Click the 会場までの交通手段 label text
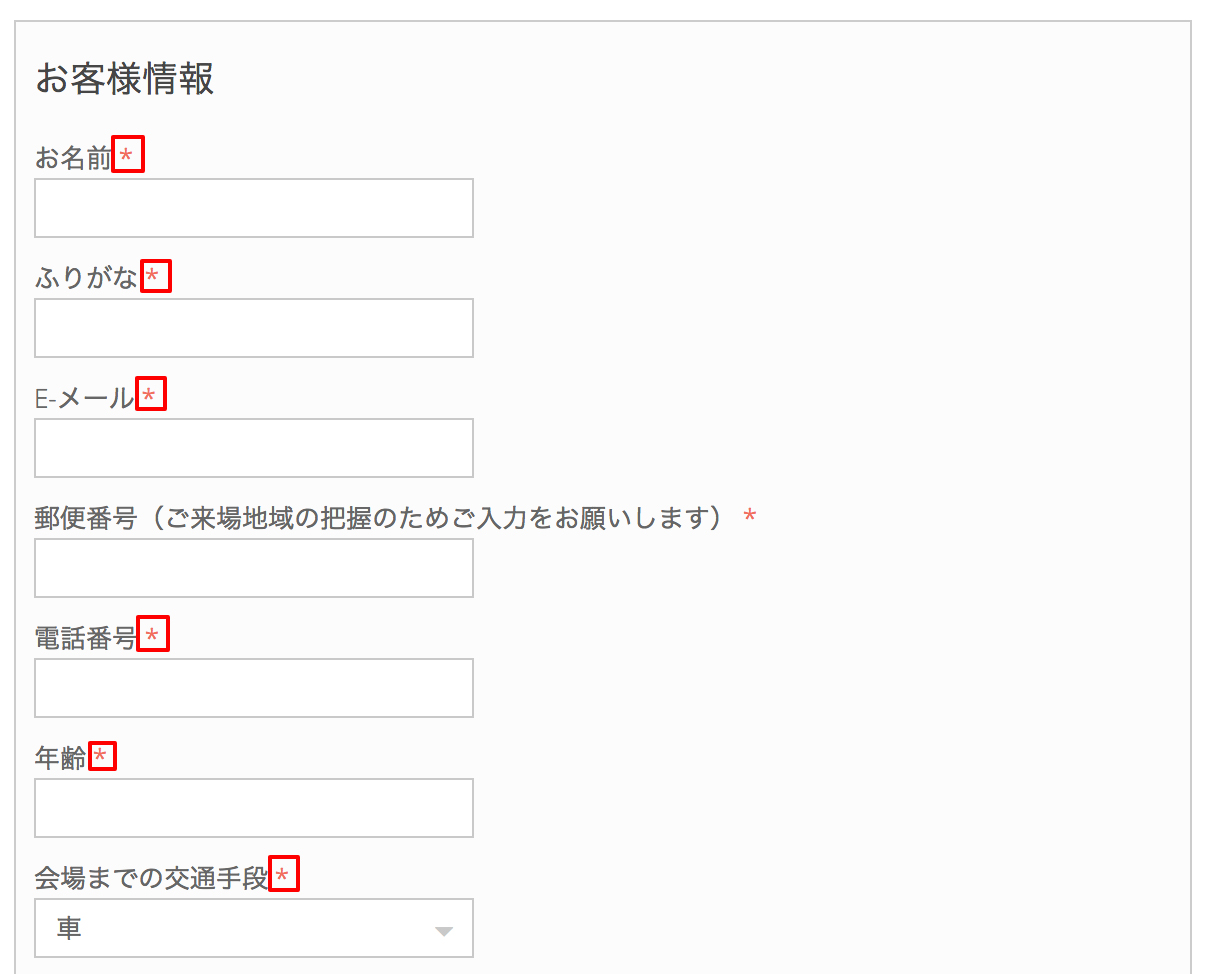The image size is (1222, 974). pyautogui.click(x=152, y=878)
